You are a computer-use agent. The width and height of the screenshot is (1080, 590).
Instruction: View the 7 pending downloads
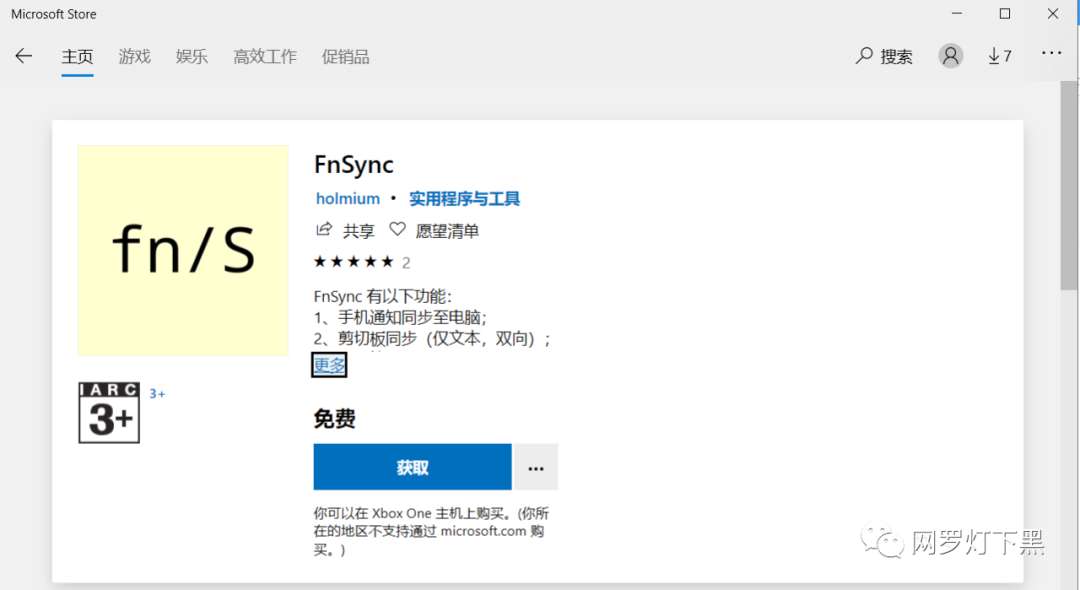coord(999,56)
